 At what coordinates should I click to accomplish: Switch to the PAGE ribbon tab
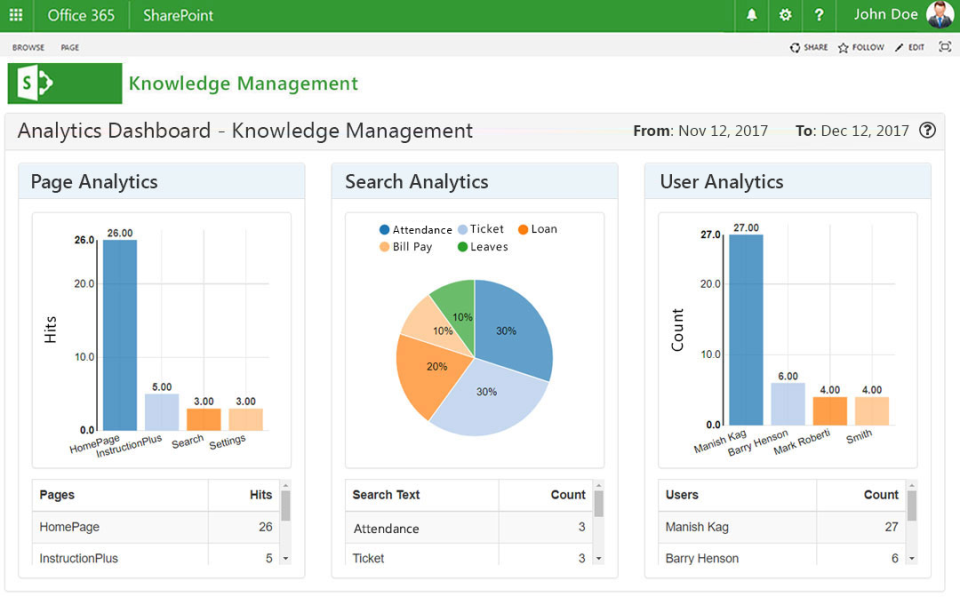point(69,46)
